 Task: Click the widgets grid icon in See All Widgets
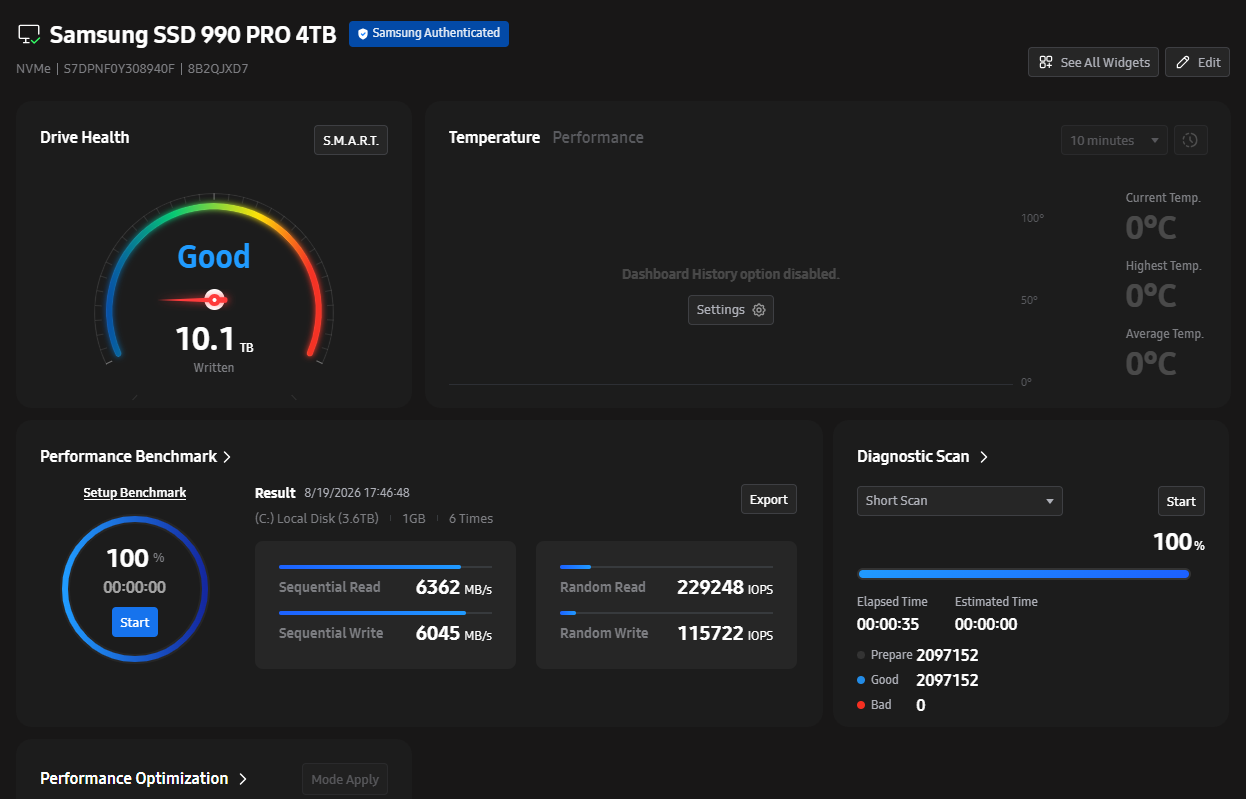coord(1046,62)
